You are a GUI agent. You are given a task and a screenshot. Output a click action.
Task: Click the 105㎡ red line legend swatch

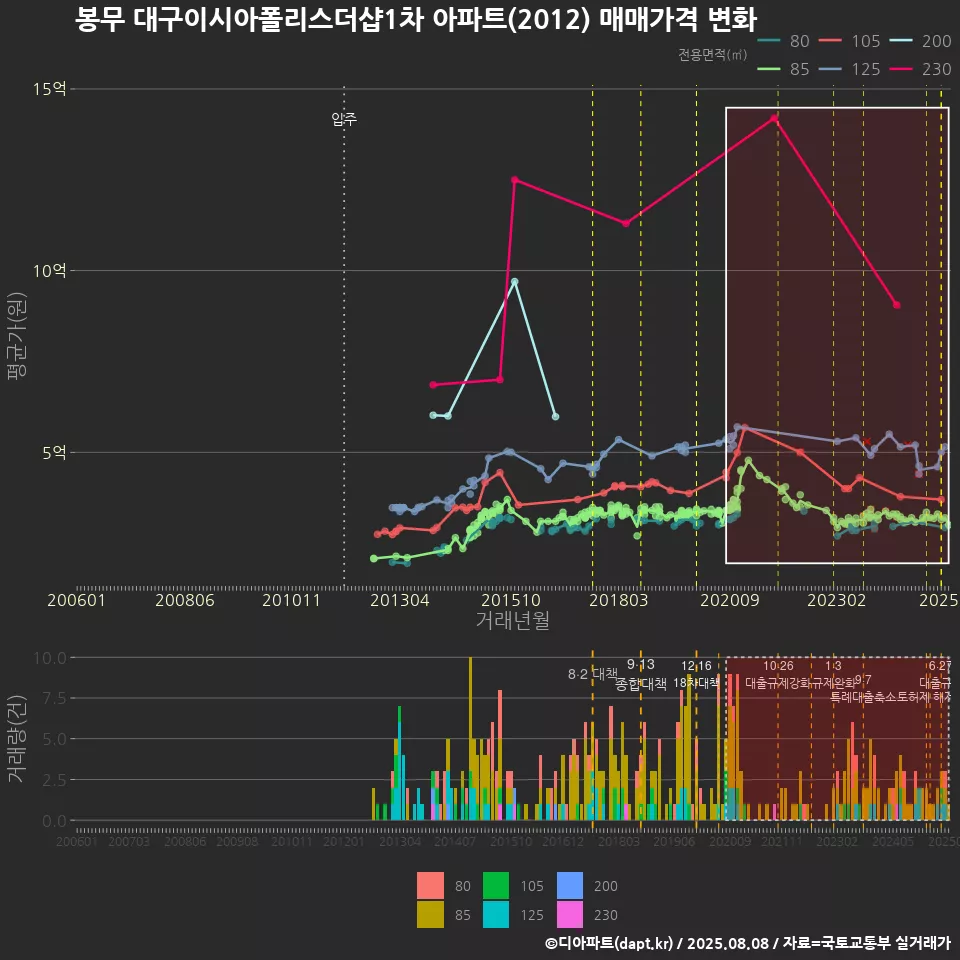tap(830, 41)
